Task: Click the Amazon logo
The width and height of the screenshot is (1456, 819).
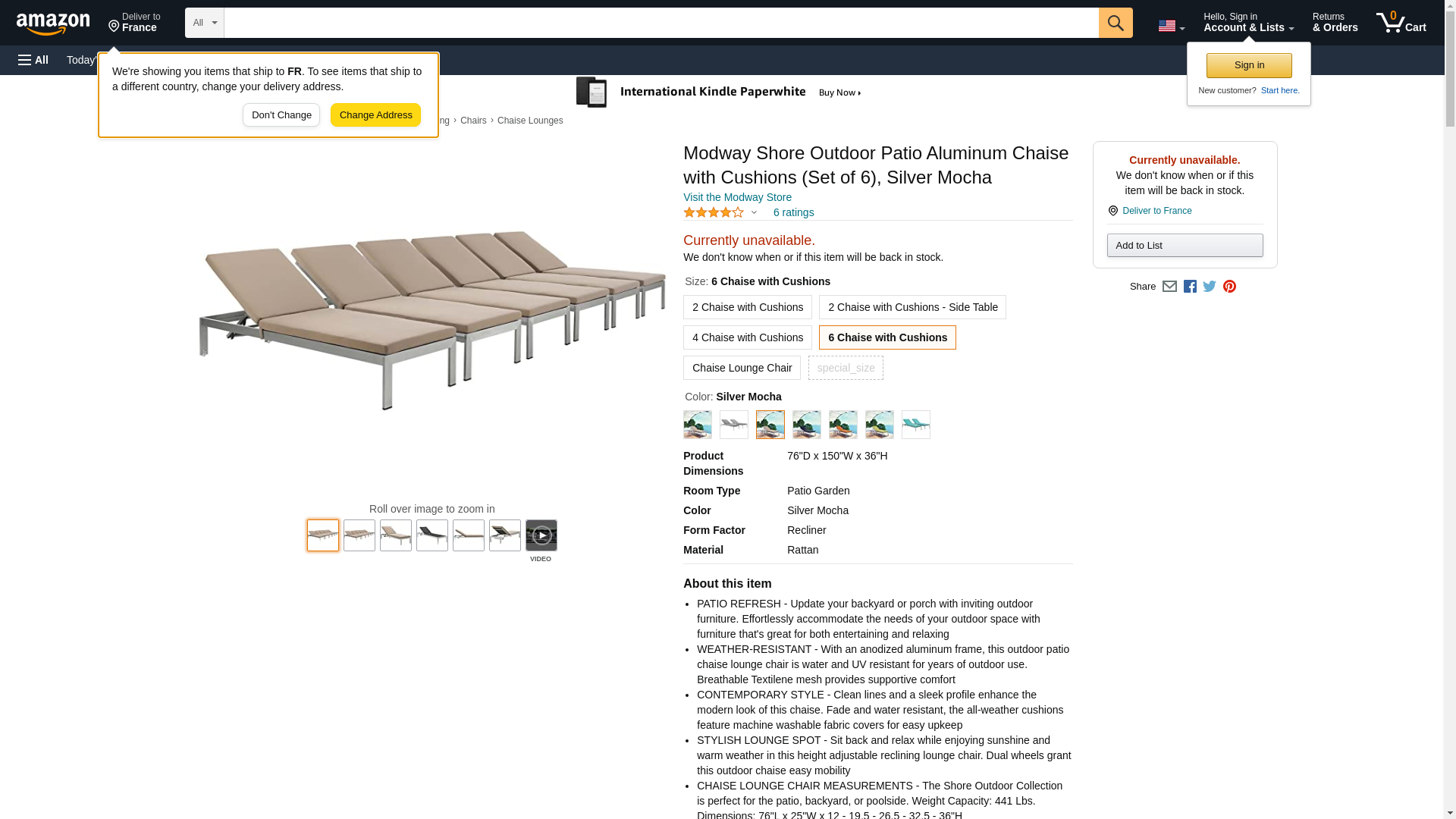Action: [53, 24]
